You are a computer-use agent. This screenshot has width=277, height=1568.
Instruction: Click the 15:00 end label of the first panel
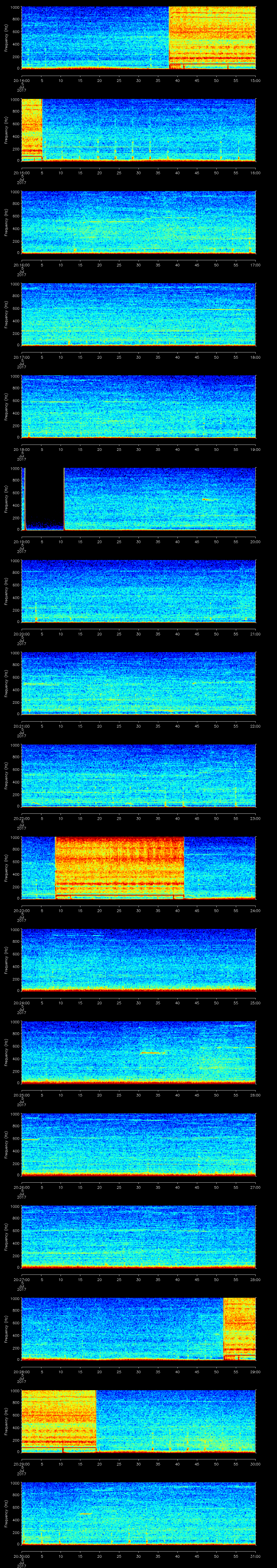pyautogui.click(x=255, y=80)
